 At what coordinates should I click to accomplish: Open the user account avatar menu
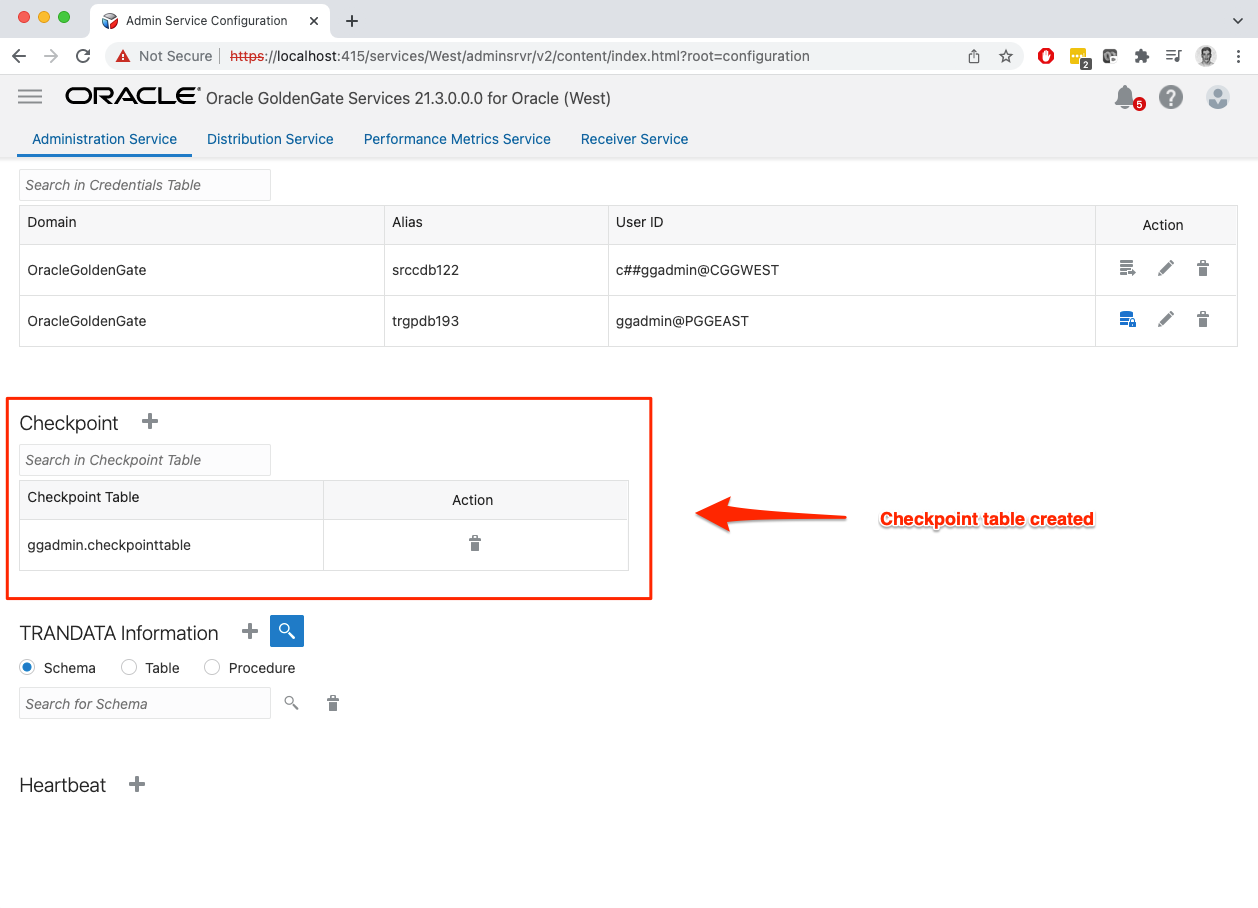pos(1217,97)
